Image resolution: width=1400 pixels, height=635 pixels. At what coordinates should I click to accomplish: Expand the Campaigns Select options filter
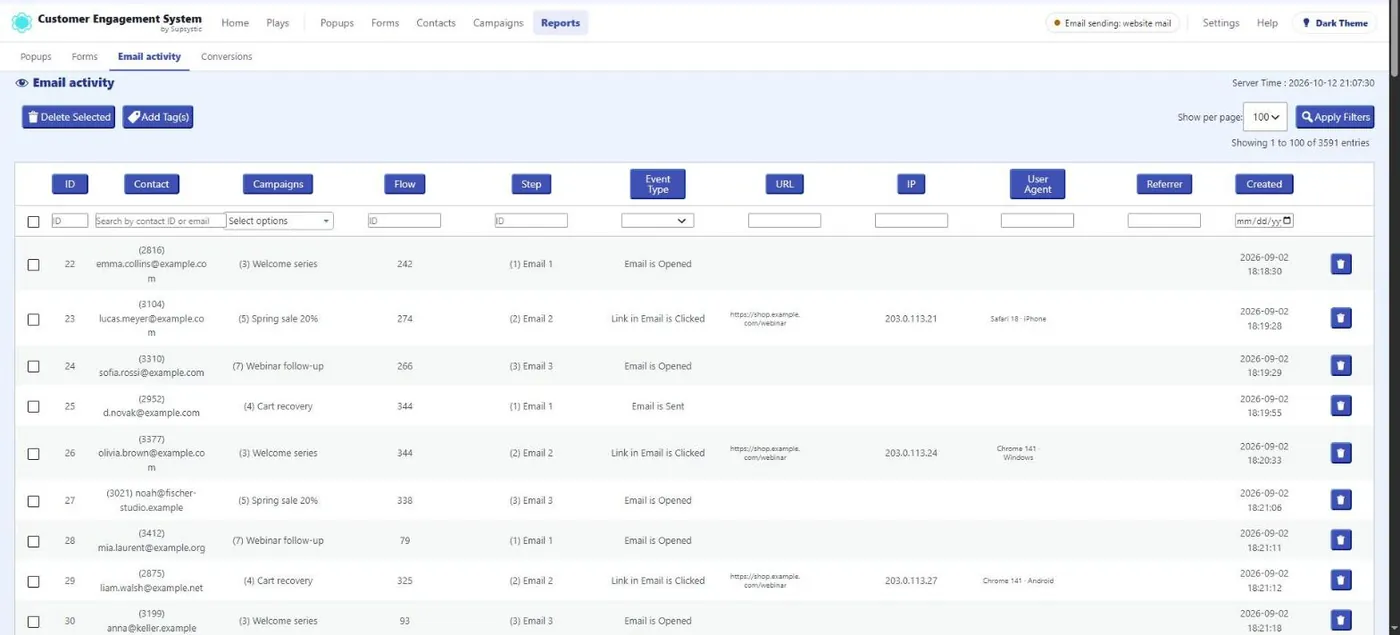[280, 221]
